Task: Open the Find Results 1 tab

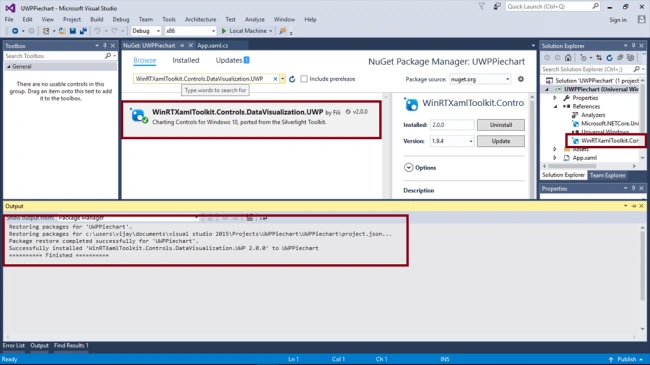Action: pyautogui.click(x=71, y=346)
